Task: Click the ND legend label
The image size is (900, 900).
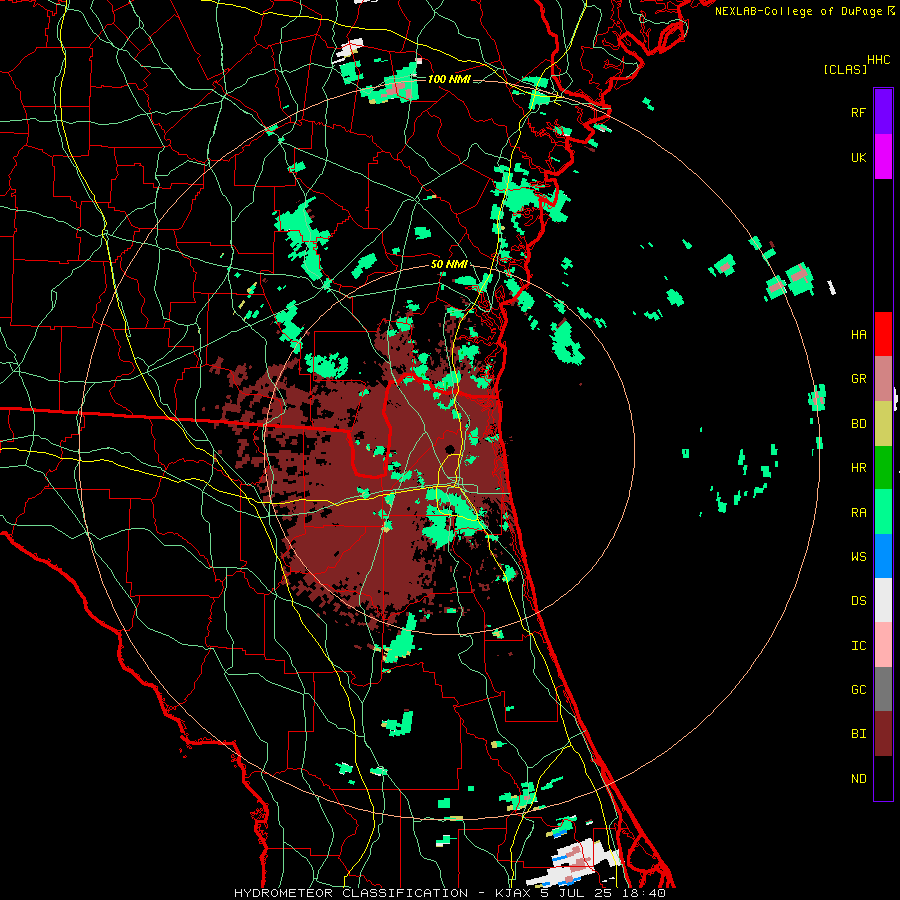Action: [x=858, y=779]
